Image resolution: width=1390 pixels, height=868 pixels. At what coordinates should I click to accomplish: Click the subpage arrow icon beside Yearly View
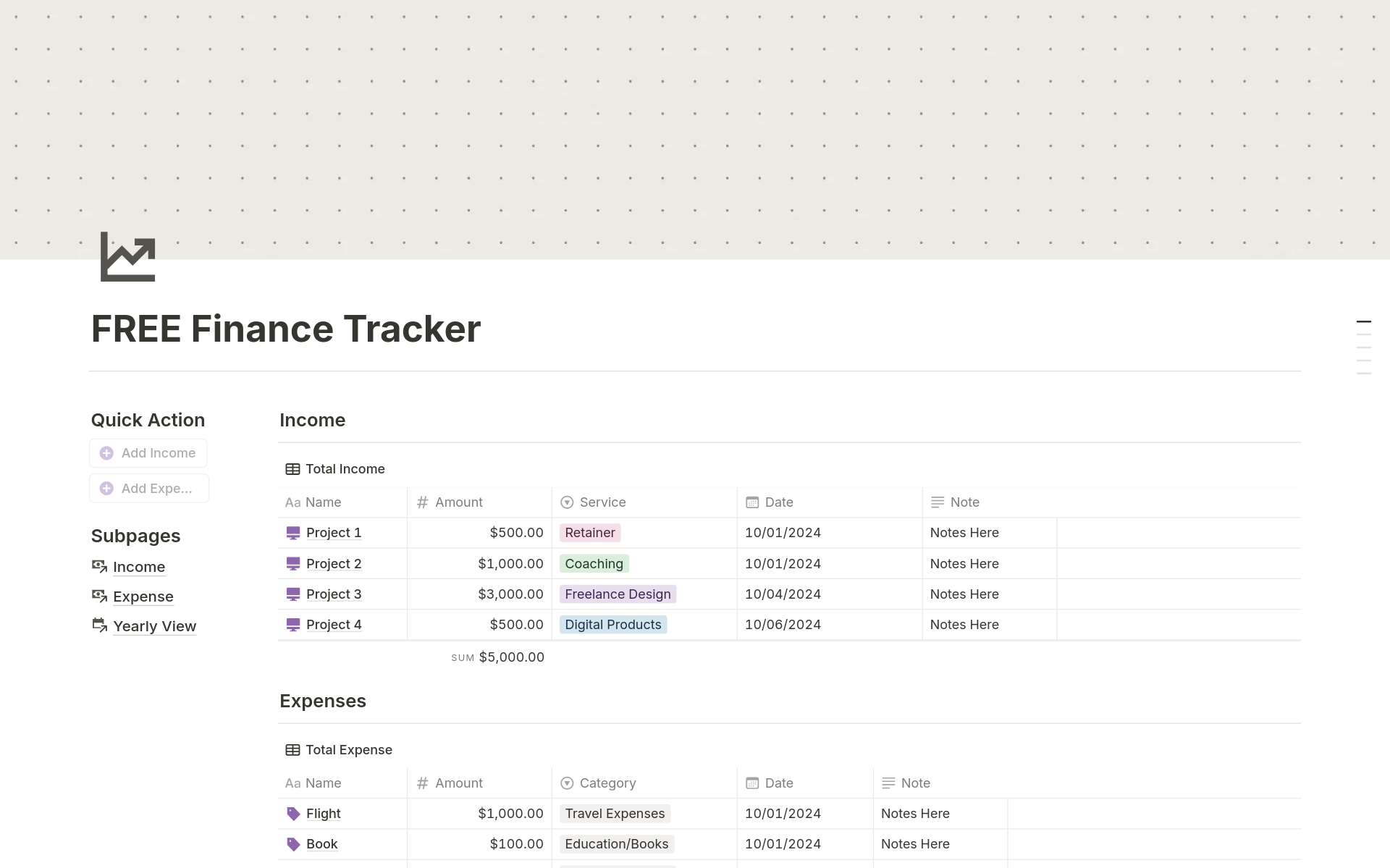98,625
